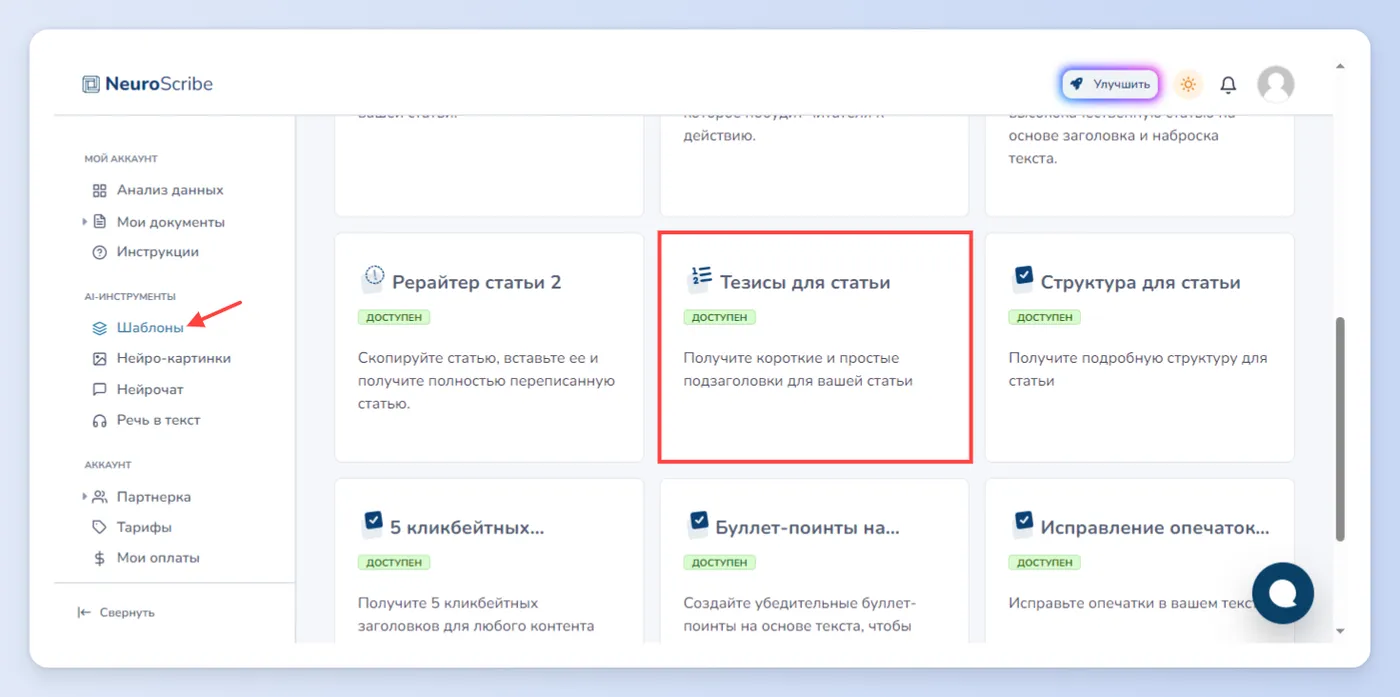The width and height of the screenshot is (1400, 697).
Task: Click the 5 кликбейтных template icon
Action: [372, 524]
